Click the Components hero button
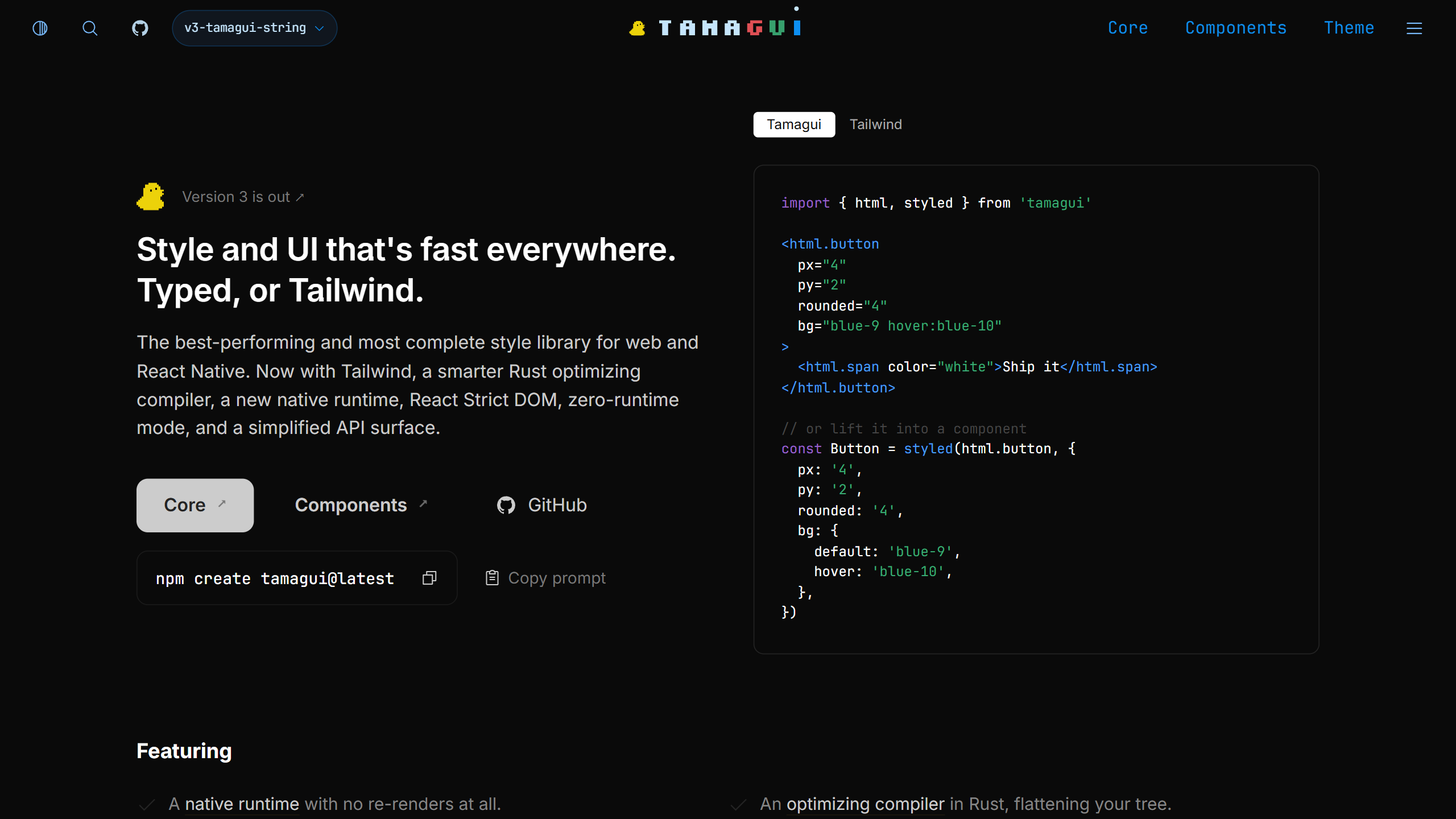Viewport: 1456px width, 819px height. point(361,505)
